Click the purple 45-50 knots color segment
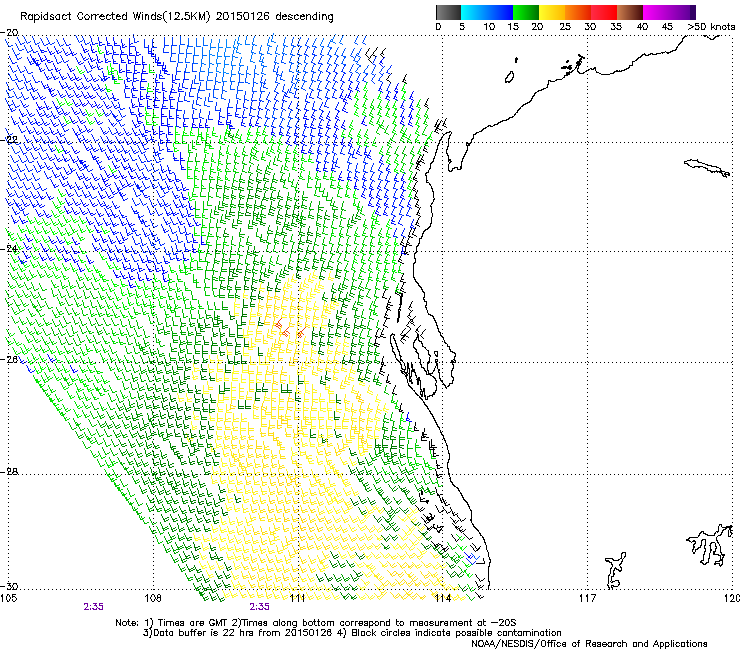740x650 pixels. click(682, 13)
